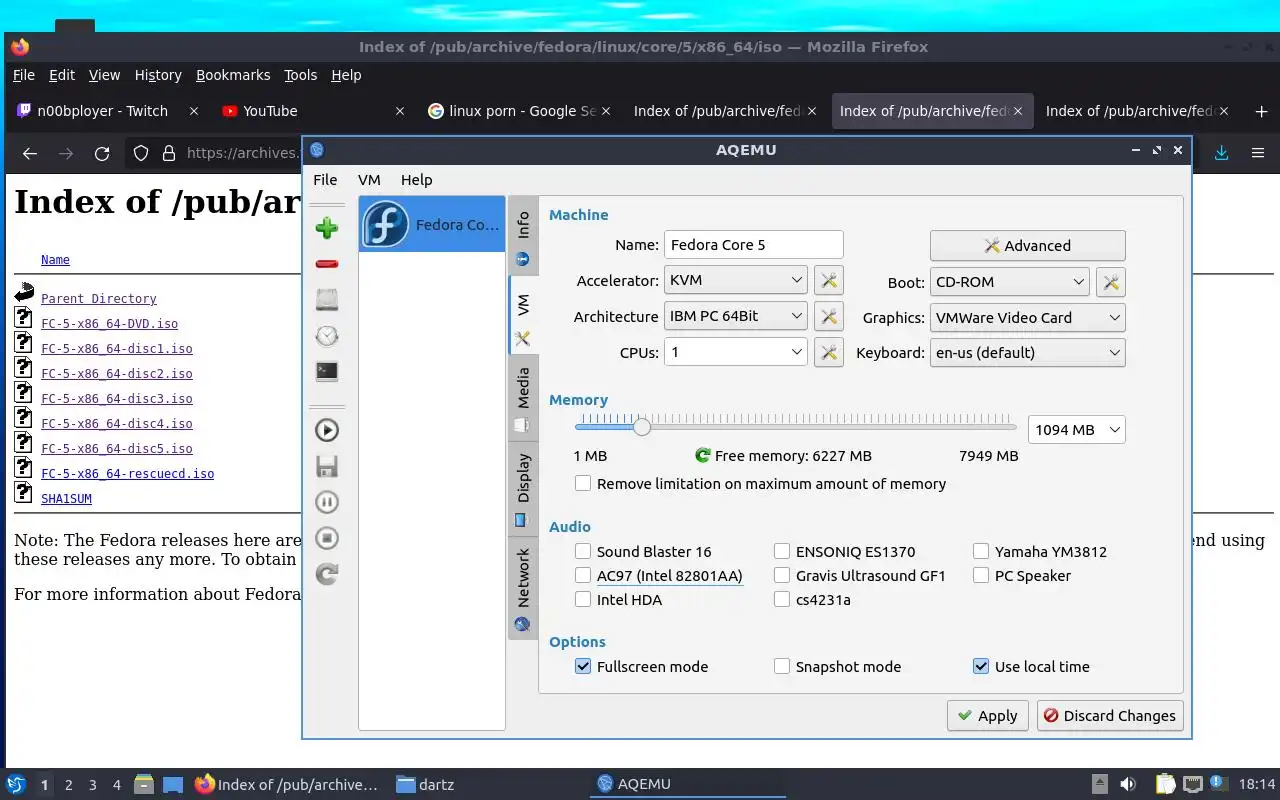Open the hard disk manager icon in AQEMU sidebar
The width and height of the screenshot is (1280, 800).
(x=326, y=300)
